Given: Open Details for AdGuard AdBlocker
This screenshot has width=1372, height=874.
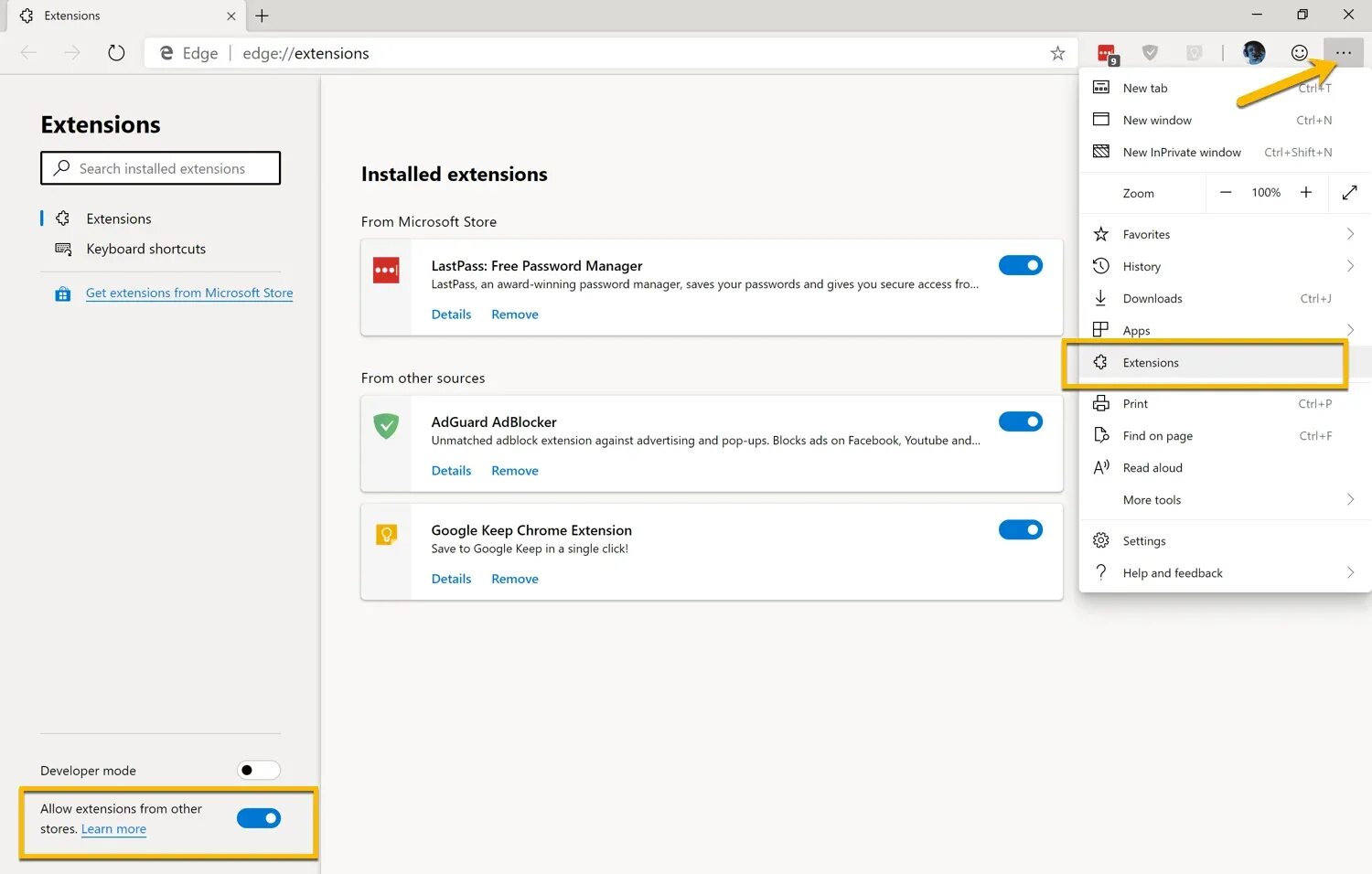Looking at the screenshot, I should 451,471.
